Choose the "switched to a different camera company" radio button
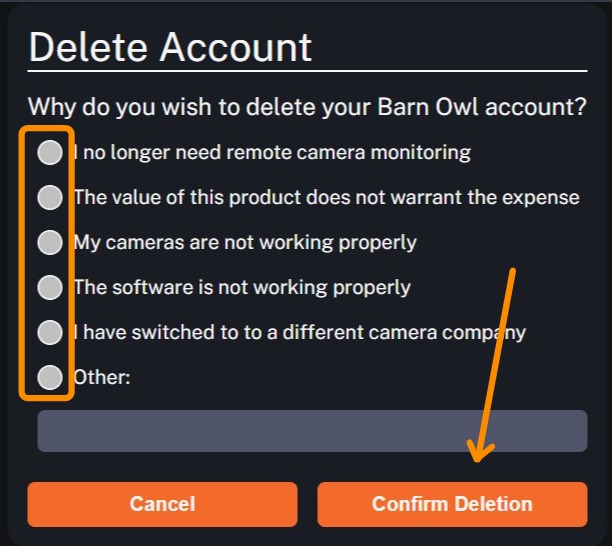The width and height of the screenshot is (612, 546). [x=49, y=333]
